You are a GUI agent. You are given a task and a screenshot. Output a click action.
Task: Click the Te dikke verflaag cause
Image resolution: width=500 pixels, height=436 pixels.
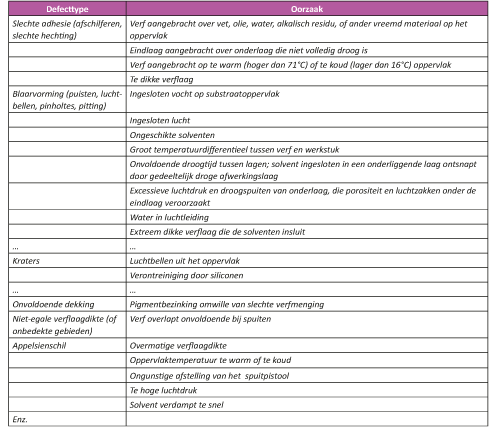(x=307, y=79)
